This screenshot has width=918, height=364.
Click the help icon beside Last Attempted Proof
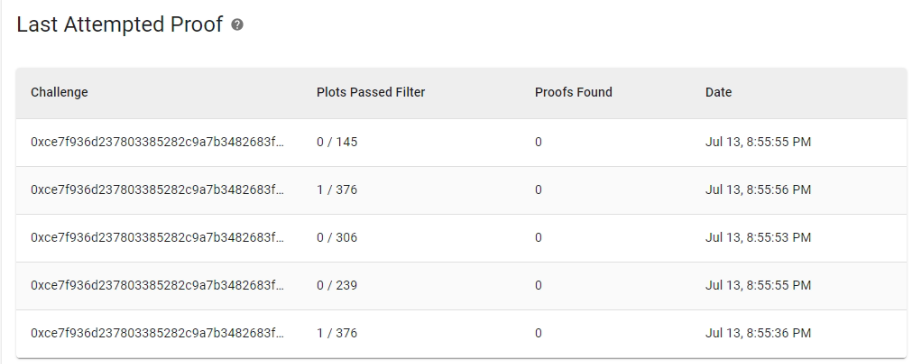[x=237, y=25]
